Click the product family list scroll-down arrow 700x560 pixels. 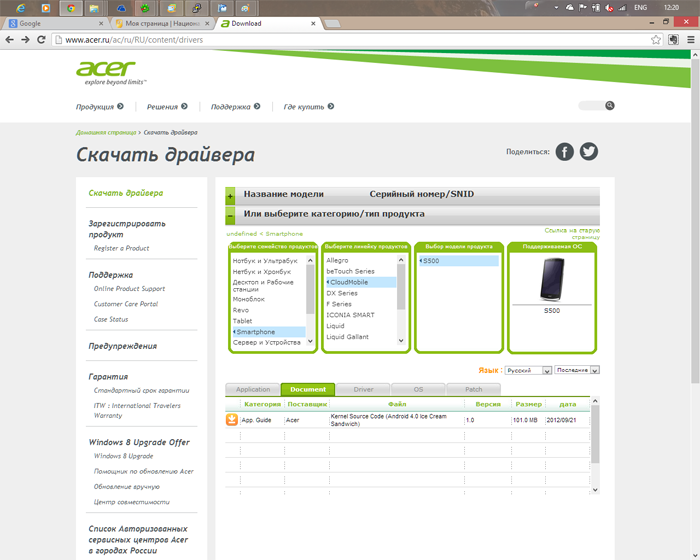click(310, 341)
